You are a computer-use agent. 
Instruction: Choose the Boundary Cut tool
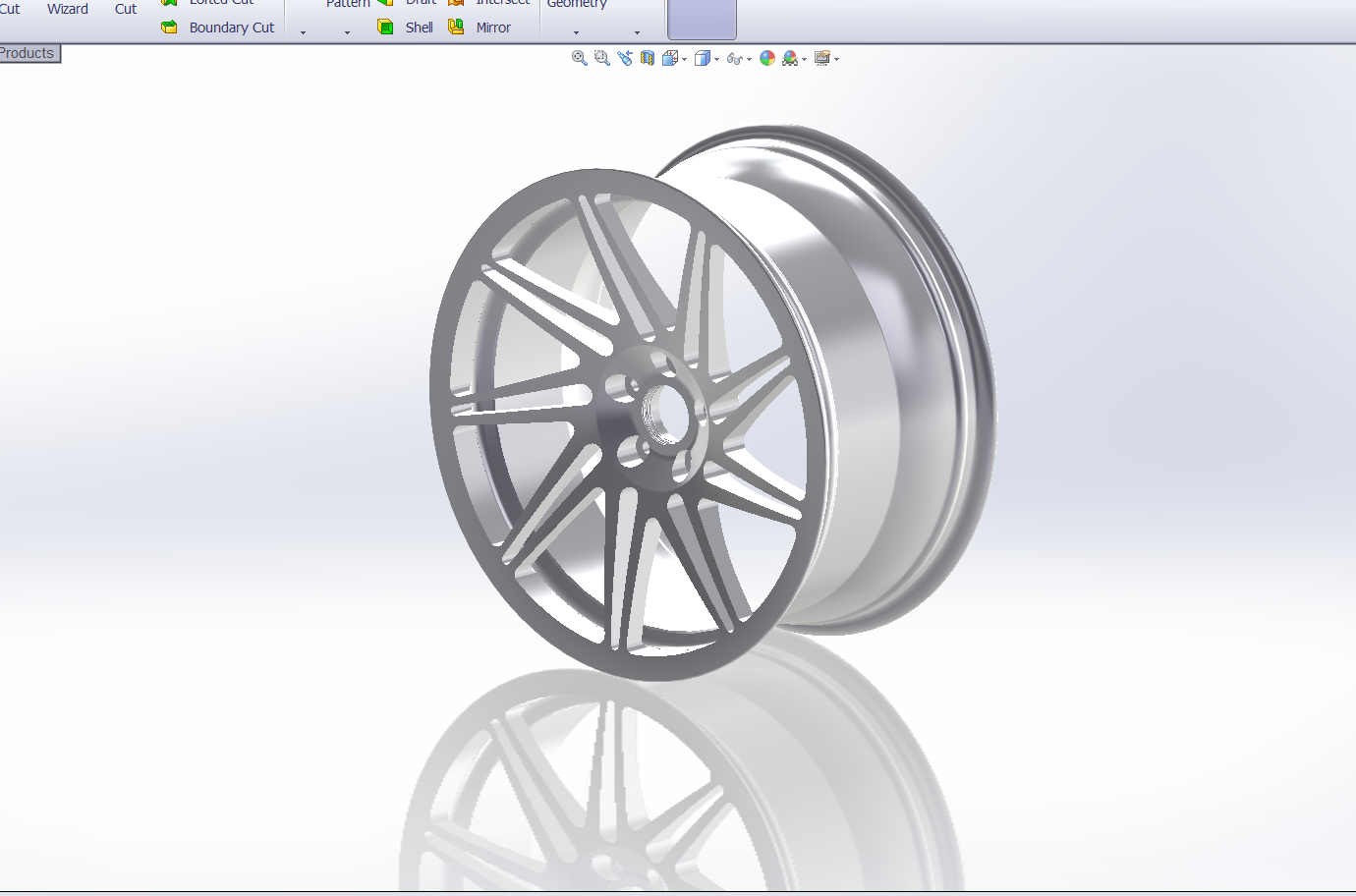[218, 28]
